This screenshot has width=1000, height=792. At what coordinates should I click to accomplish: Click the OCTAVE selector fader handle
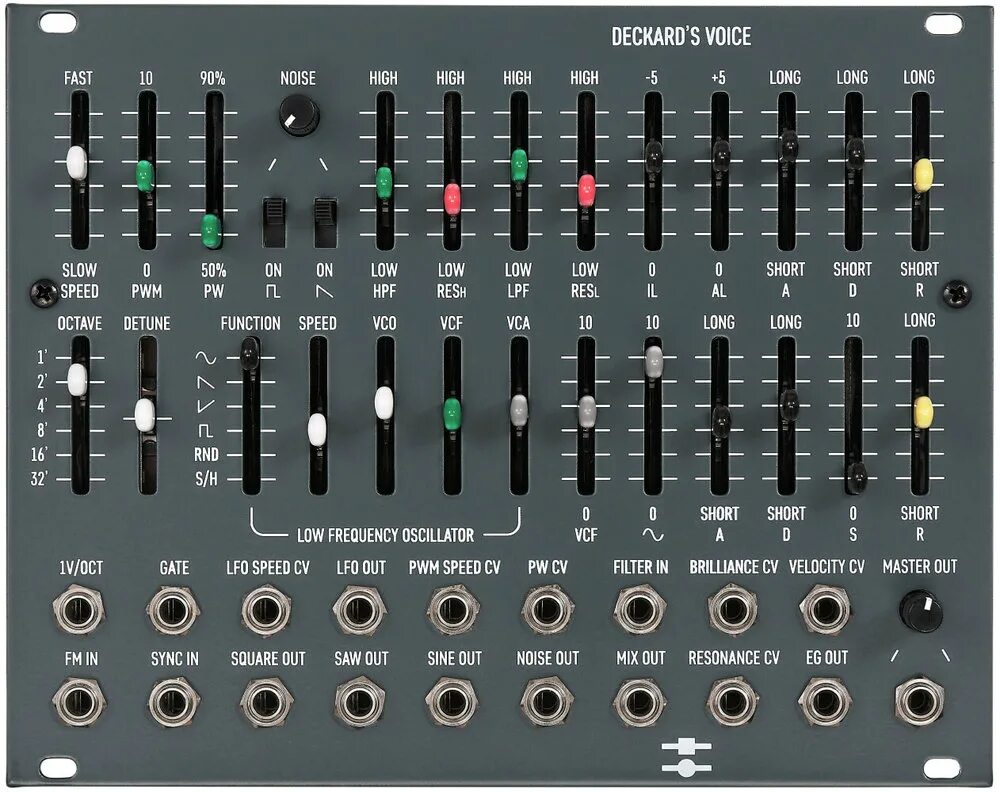click(x=78, y=380)
